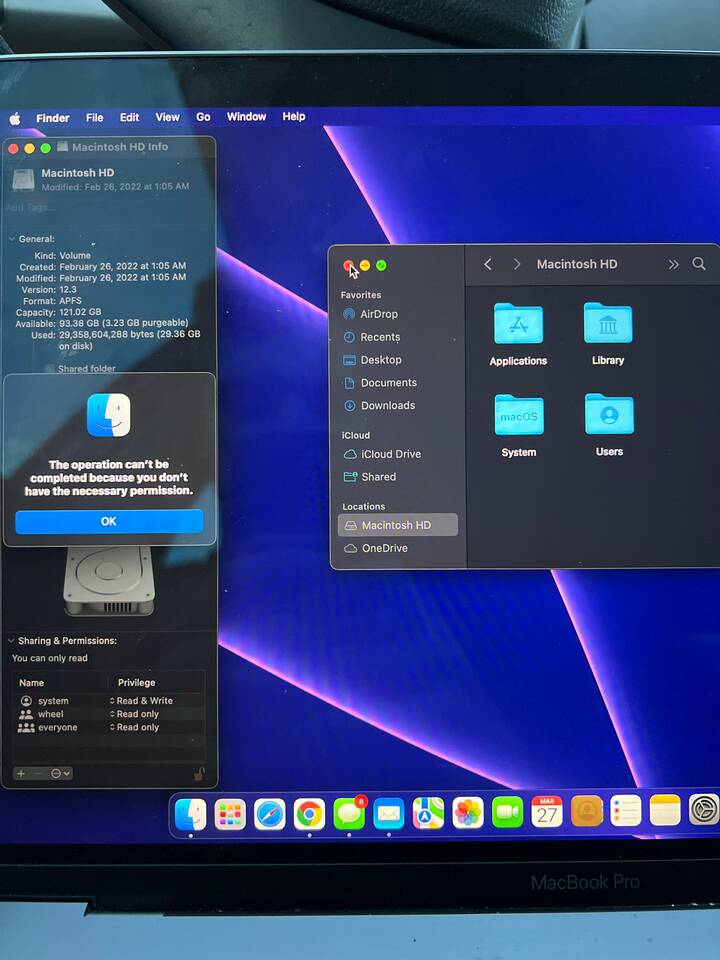Click the plus button to add a user

[21, 773]
